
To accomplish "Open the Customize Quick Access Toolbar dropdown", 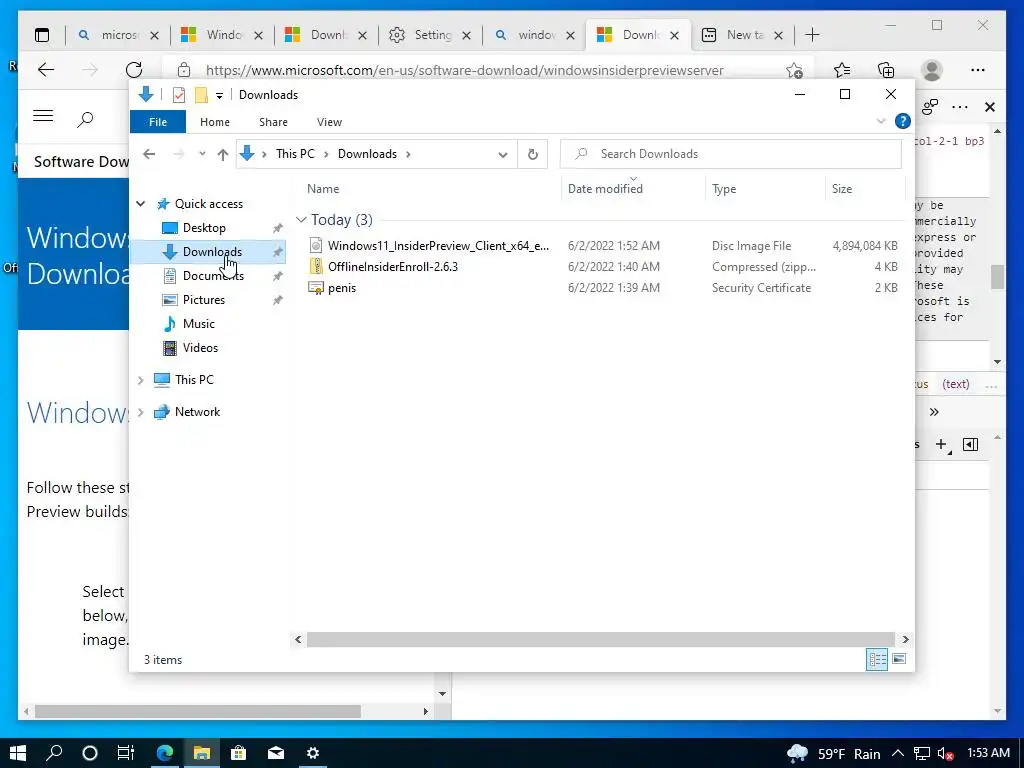I will click(x=219, y=95).
